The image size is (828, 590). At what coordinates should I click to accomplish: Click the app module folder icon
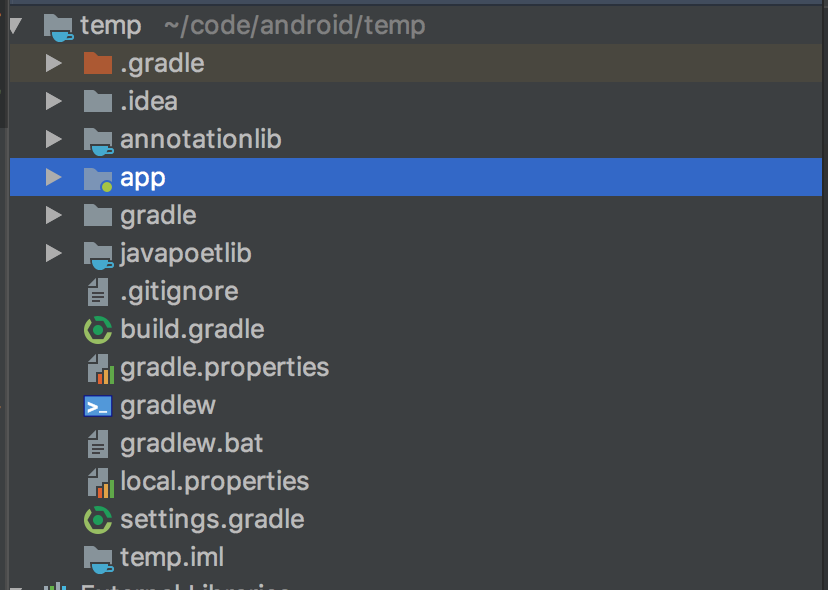[x=97, y=178]
